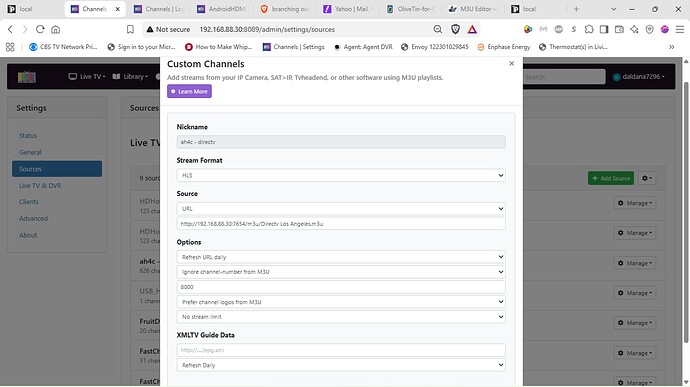Screen dimensions: 690x387
Task: Open Source URL type dropdown
Action: (341, 209)
